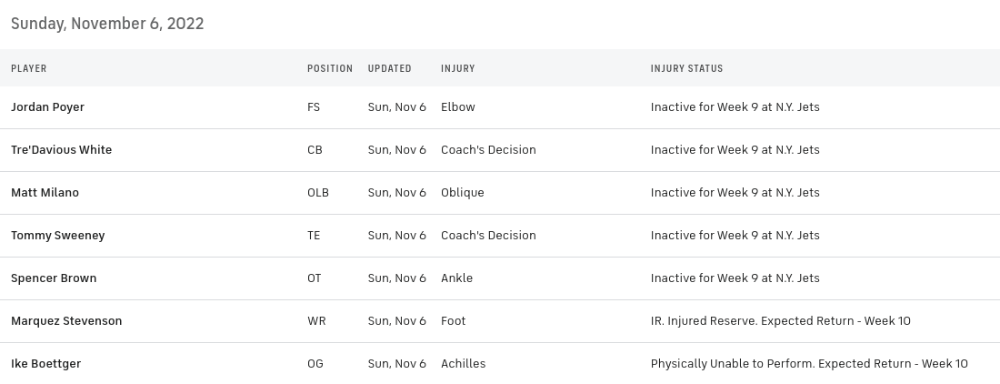Click Ike Boettger's Physically Unable to Perform status
This screenshot has height=384, width=1000.
(809, 364)
